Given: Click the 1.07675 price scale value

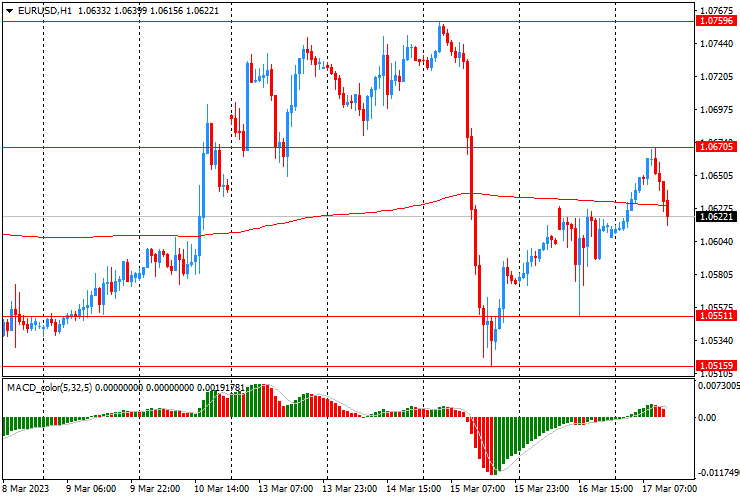Looking at the screenshot, I should pyautogui.click(x=716, y=10).
